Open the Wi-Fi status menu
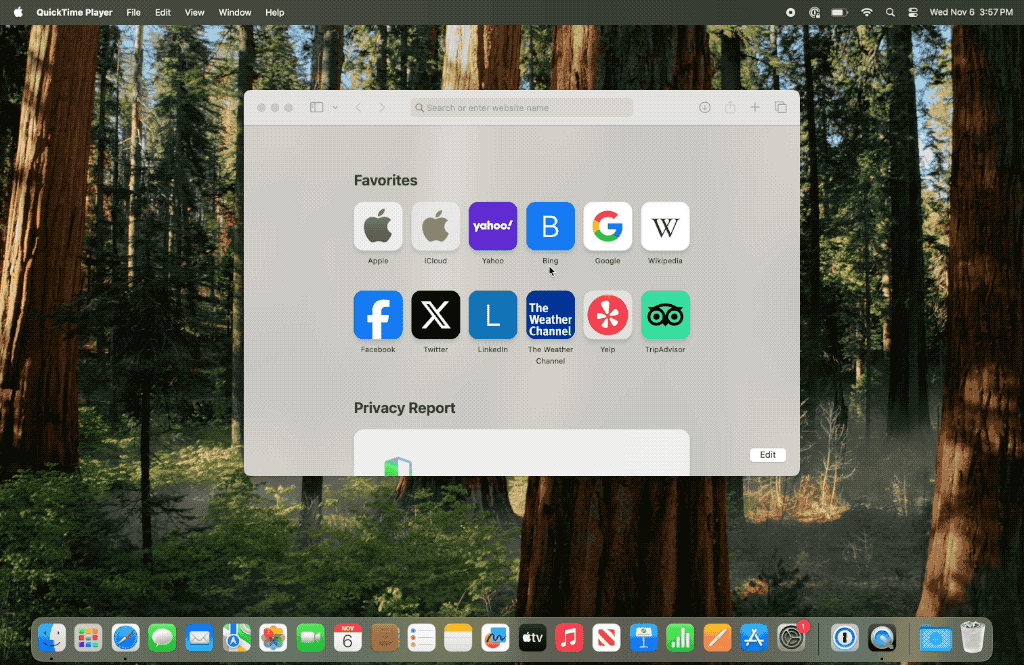The width and height of the screenshot is (1024, 665). pos(867,12)
